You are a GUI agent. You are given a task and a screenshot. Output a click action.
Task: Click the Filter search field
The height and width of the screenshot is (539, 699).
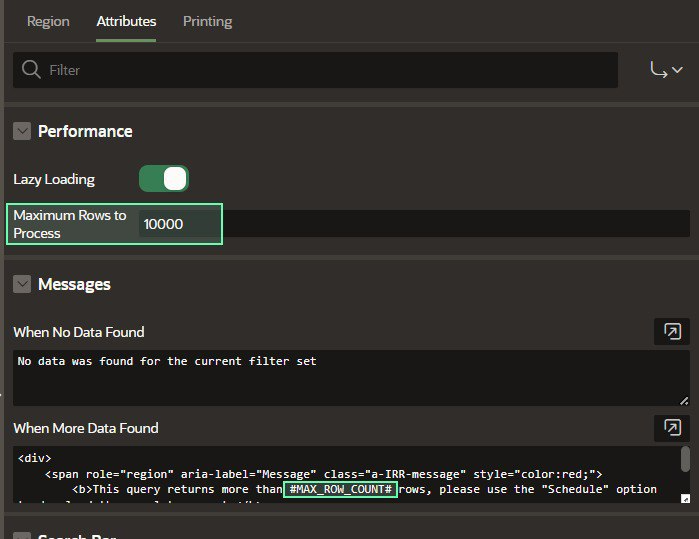point(330,70)
